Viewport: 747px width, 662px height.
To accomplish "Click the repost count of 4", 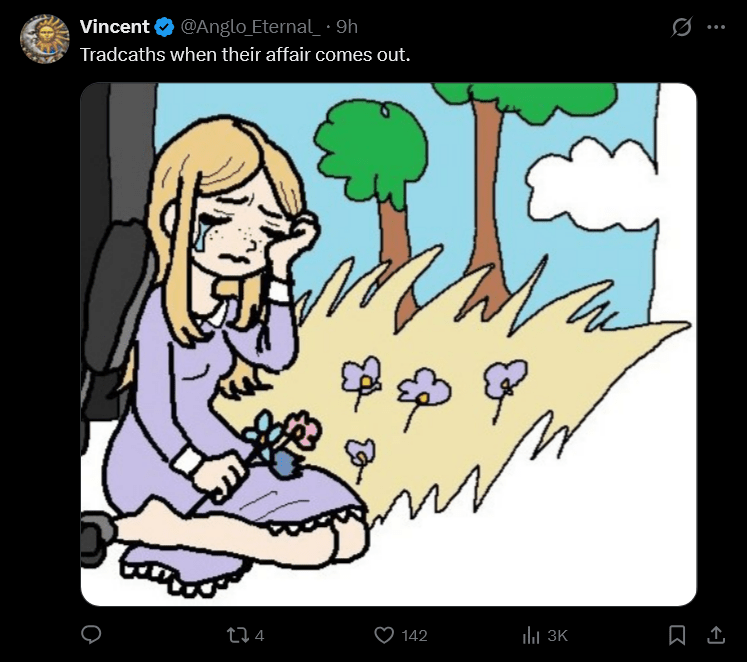I will (x=259, y=635).
